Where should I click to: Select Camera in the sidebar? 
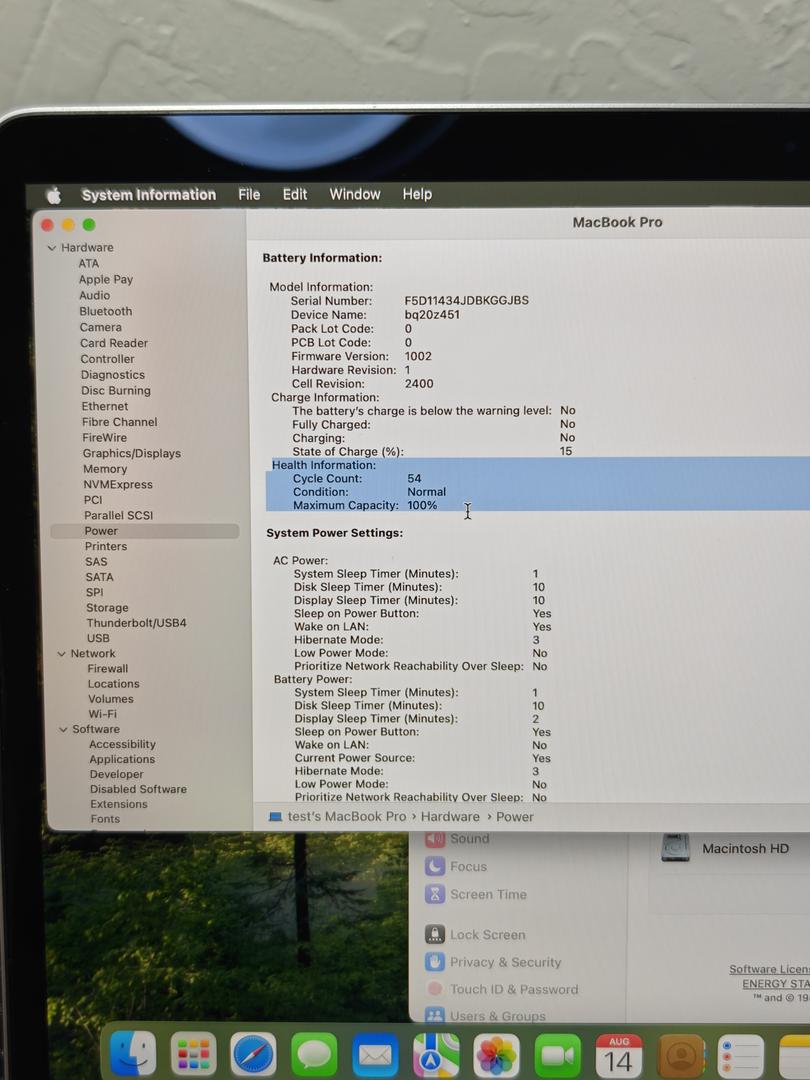(x=101, y=327)
